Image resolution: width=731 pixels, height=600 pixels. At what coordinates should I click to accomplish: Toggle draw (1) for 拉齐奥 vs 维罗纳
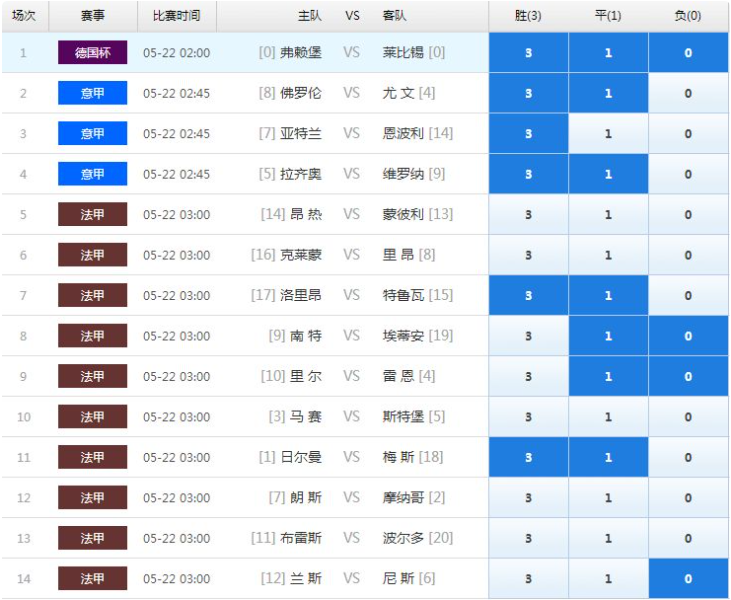pos(608,174)
